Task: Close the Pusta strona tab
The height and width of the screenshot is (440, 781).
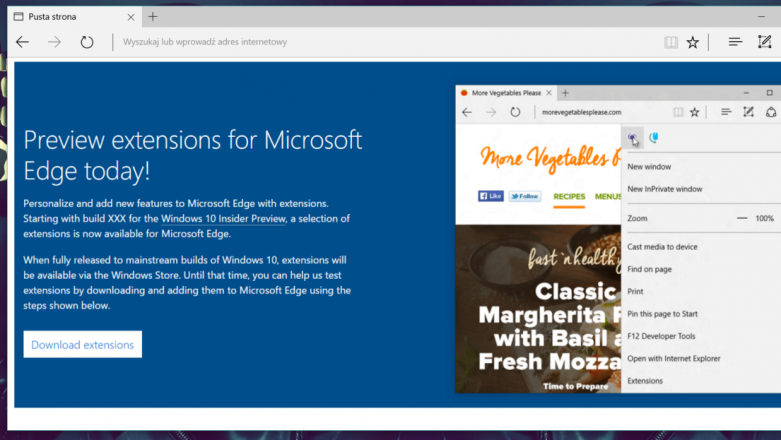Action: [131, 17]
